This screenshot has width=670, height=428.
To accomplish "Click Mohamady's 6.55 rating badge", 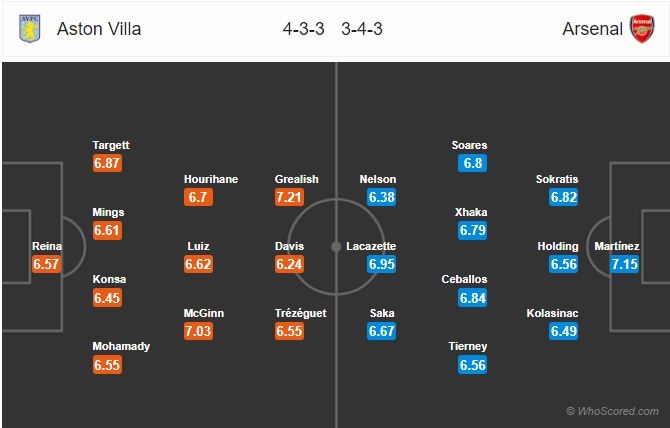I will coord(107,365).
